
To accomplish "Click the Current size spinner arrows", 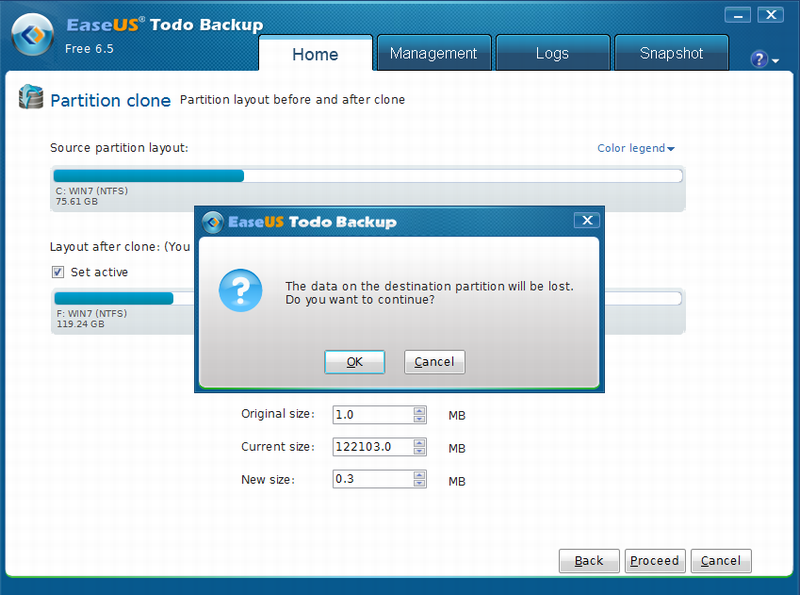I will click(x=419, y=447).
